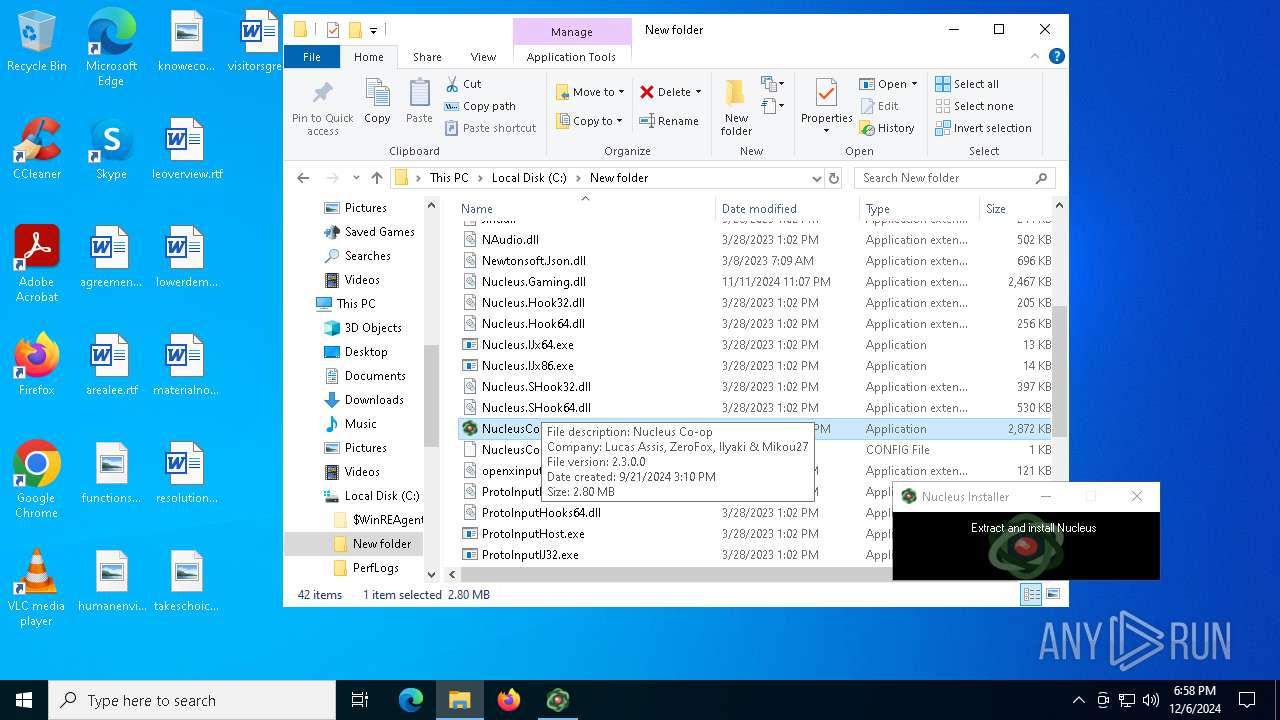Click Select all in ribbon
This screenshot has width=1280, height=720.
(967, 84)
